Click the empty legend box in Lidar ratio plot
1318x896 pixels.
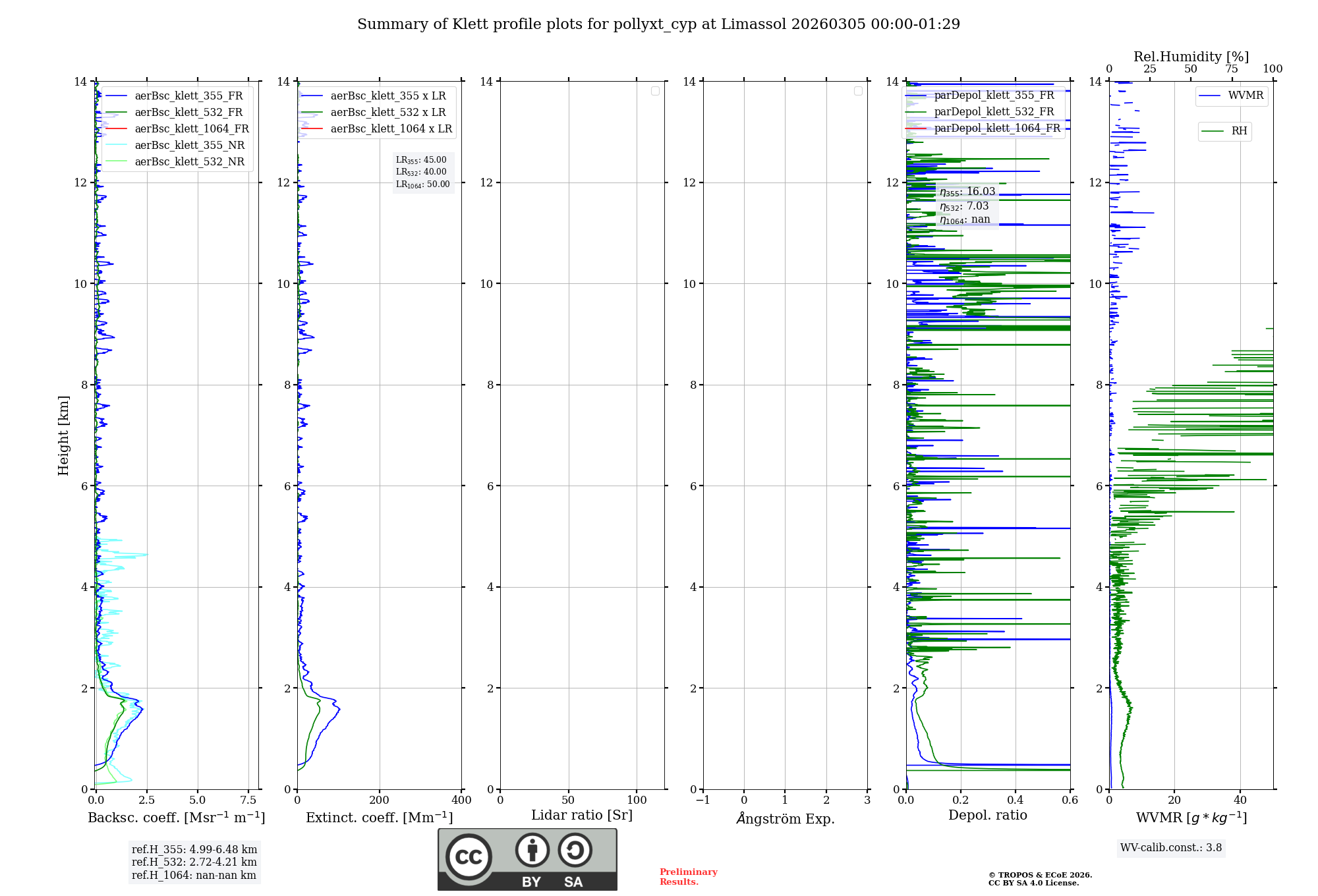(655, 91)
